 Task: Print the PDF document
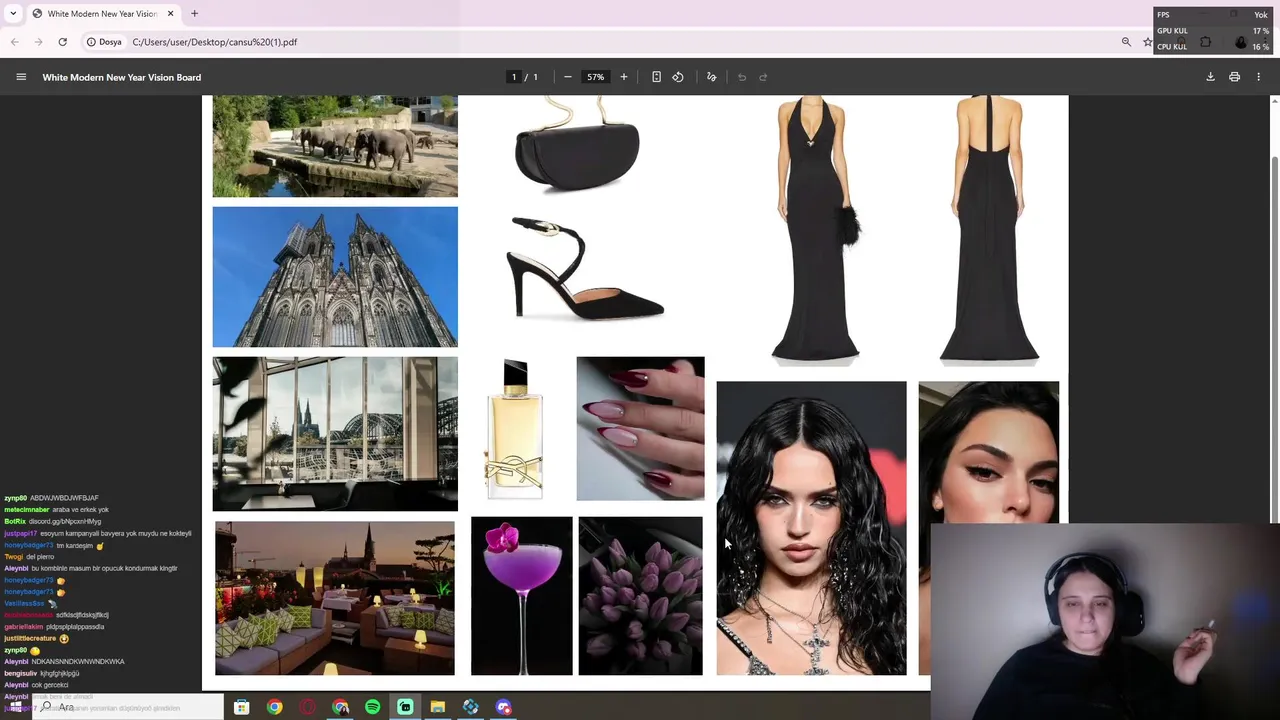click(1235, 77)
